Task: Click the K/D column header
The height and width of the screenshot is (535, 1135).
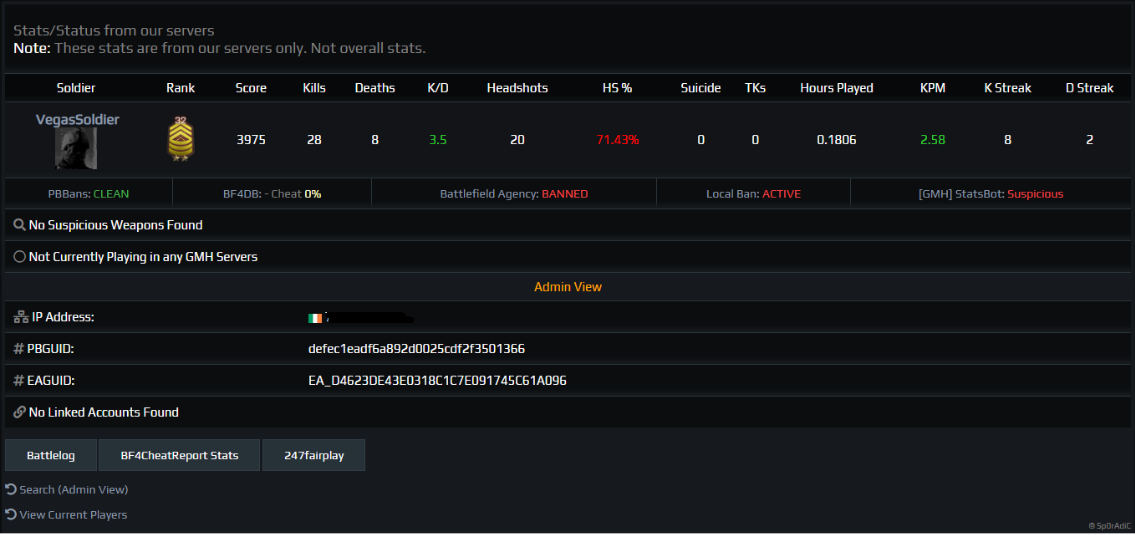Action: [438, 88]
